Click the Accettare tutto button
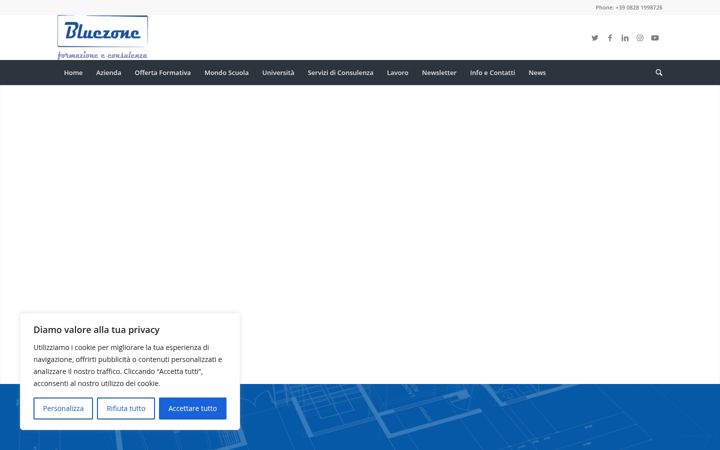The height and width of the screenshot is (450, 720). [192, 408]
